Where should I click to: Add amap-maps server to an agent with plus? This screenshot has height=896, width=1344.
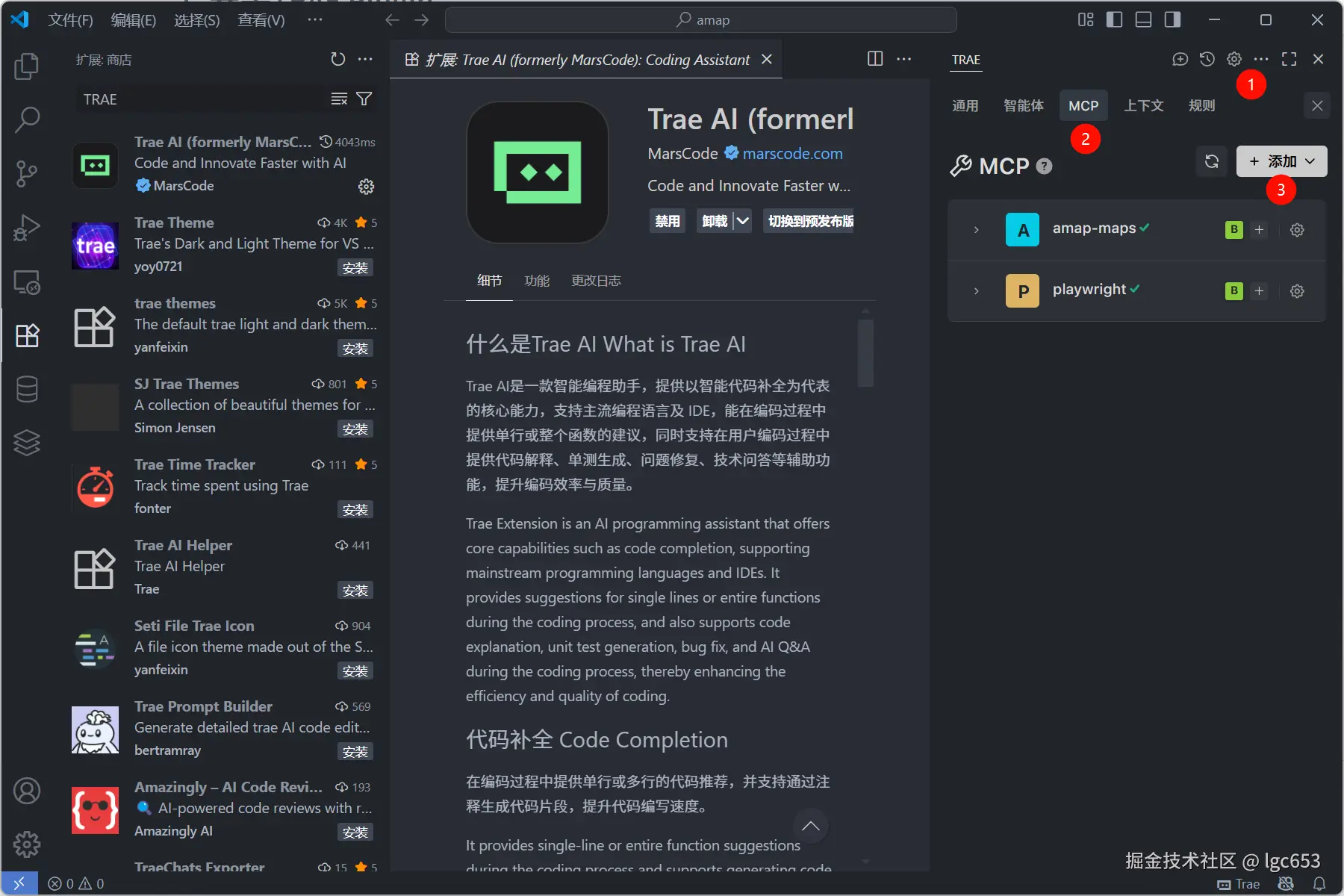point(1260,230)
